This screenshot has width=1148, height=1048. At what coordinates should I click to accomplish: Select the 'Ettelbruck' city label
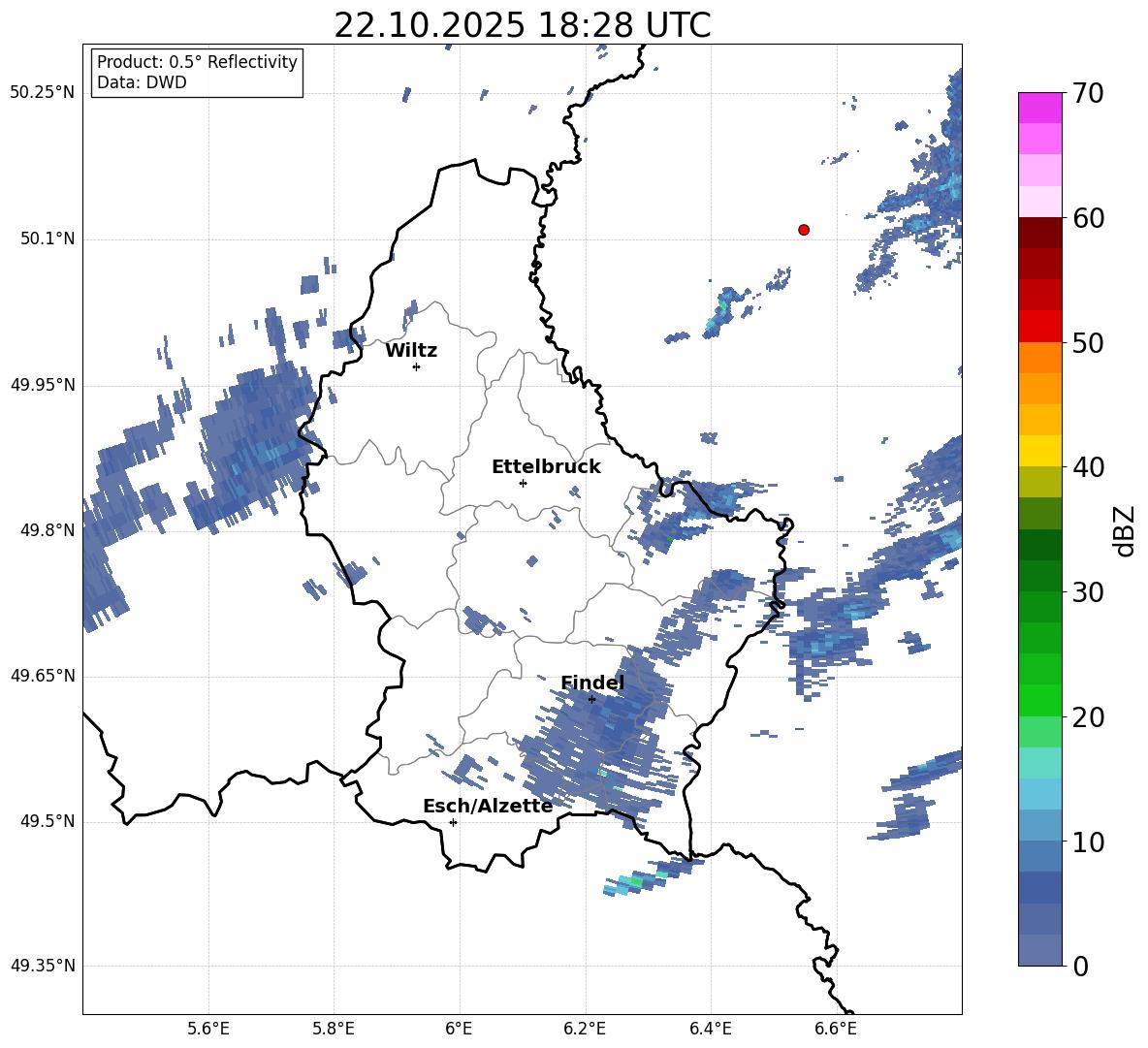546,467
